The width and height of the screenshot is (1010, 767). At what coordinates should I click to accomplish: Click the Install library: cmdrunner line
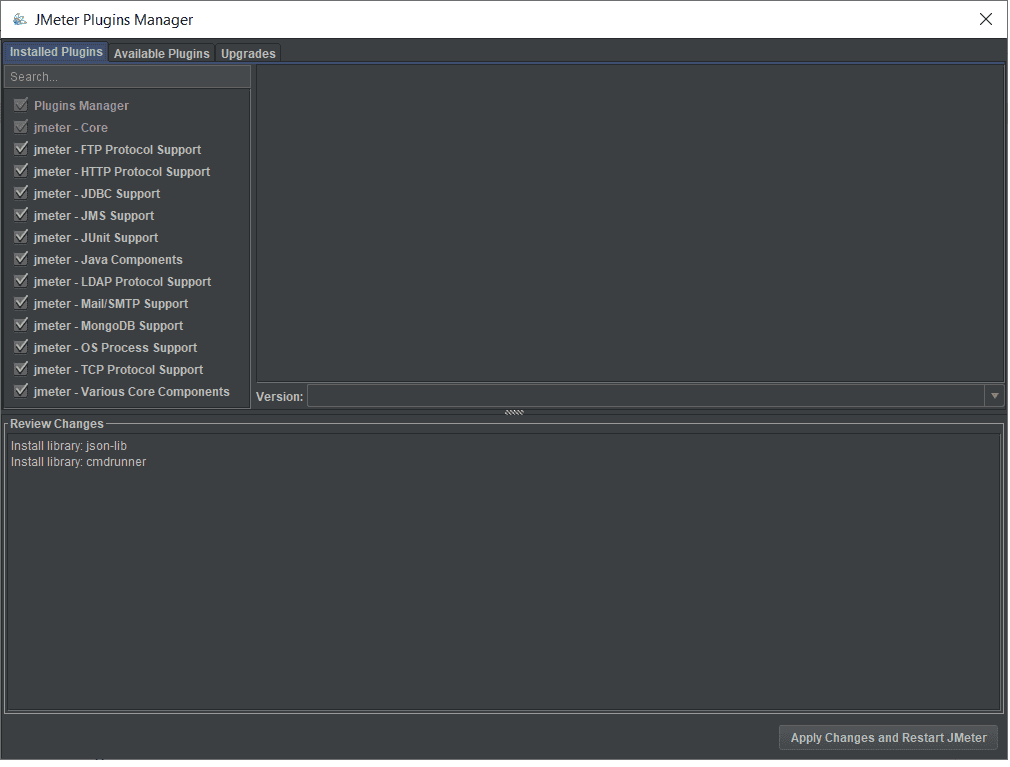click(79, 462)
